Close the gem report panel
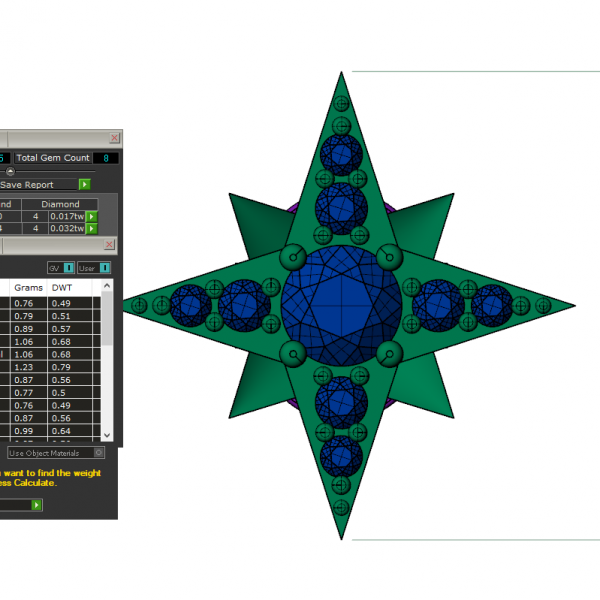 [114, 138]
